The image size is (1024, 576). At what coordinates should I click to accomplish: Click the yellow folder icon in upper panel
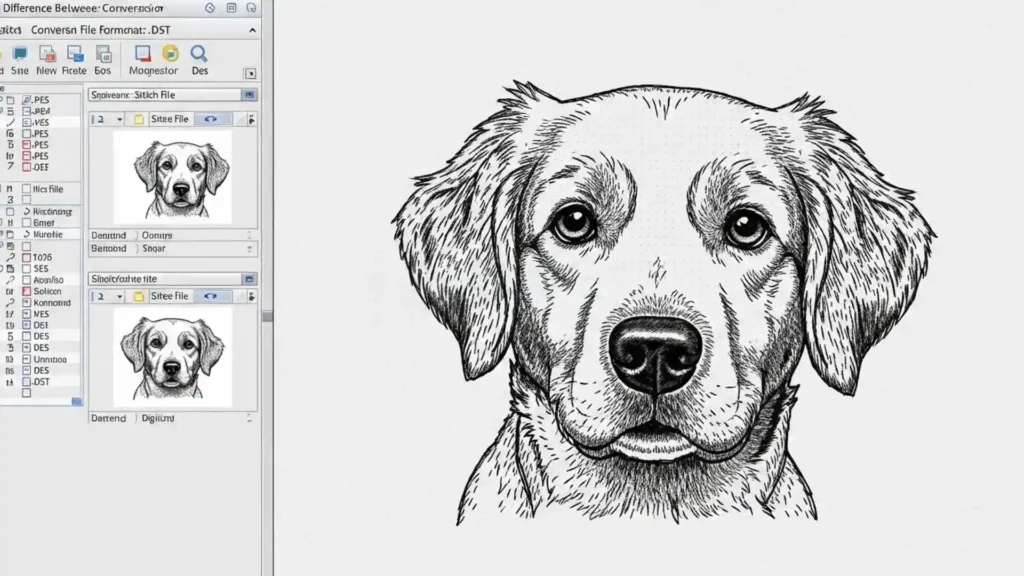click(138, 119)
